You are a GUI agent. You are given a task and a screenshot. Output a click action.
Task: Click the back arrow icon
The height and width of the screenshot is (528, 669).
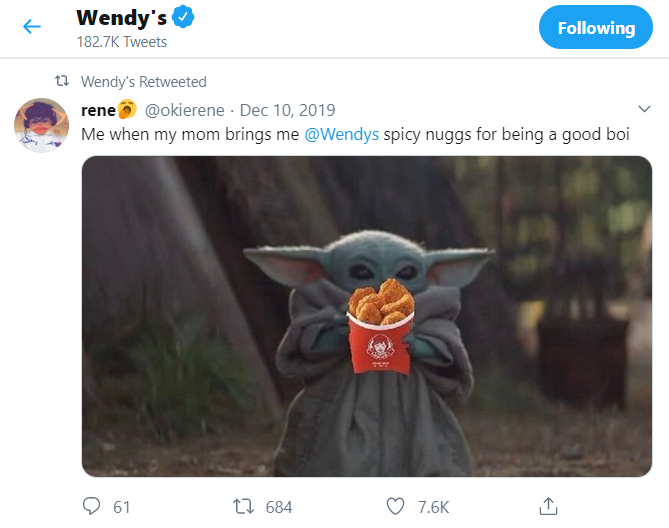[32, 27]
